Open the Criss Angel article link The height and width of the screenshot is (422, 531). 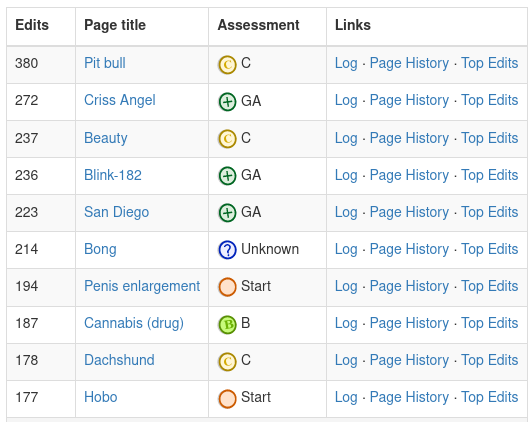tap(120, 100)
